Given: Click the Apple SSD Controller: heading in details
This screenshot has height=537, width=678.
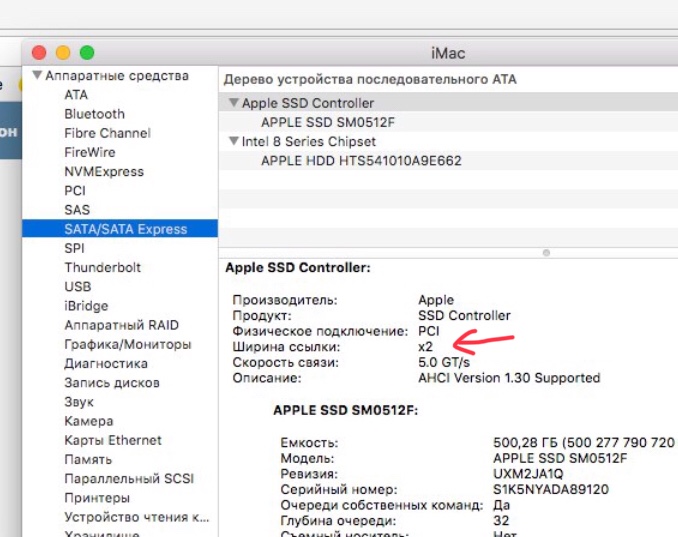Looking at the screenshot, I should tap(298, 267).
